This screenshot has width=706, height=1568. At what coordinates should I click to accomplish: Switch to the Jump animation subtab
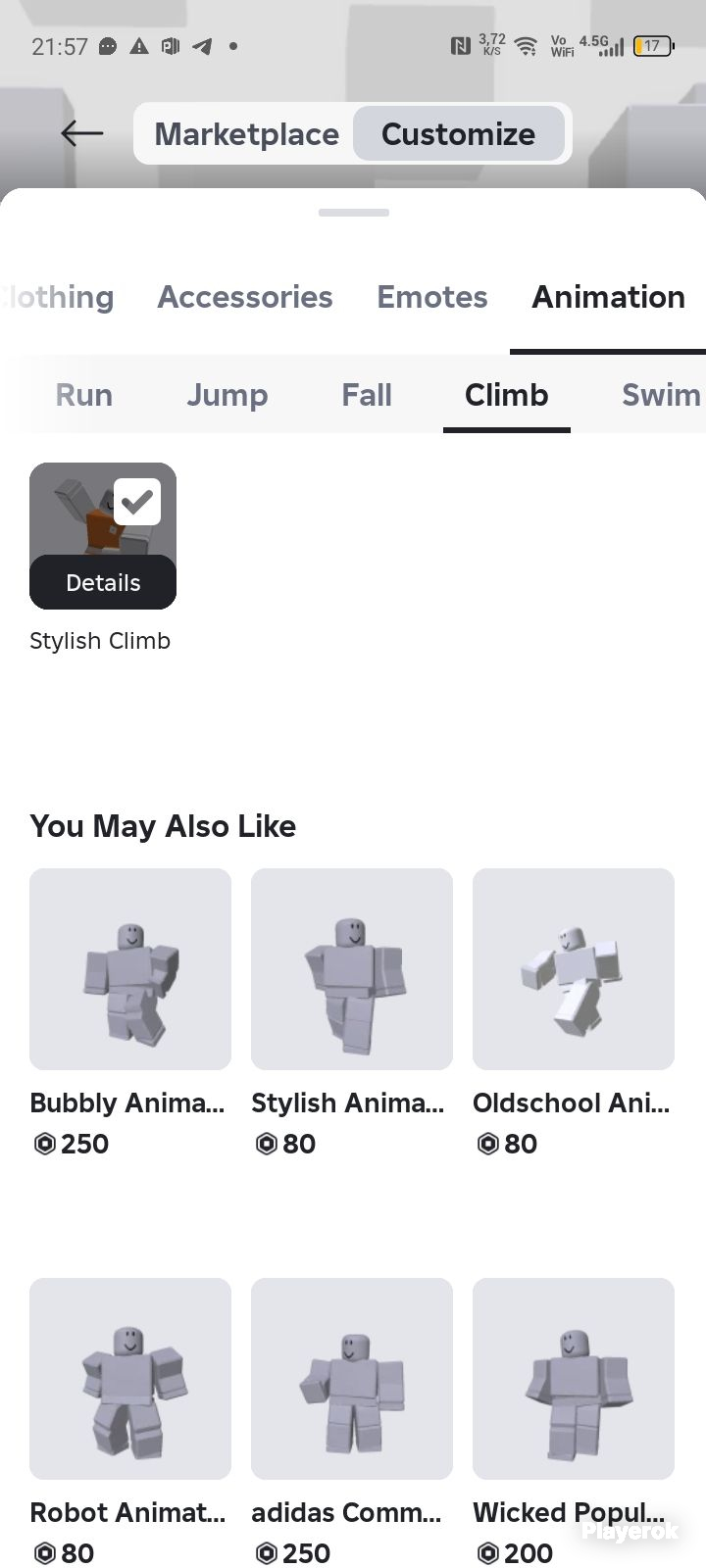pyautogui.click(x=227, y=395)
